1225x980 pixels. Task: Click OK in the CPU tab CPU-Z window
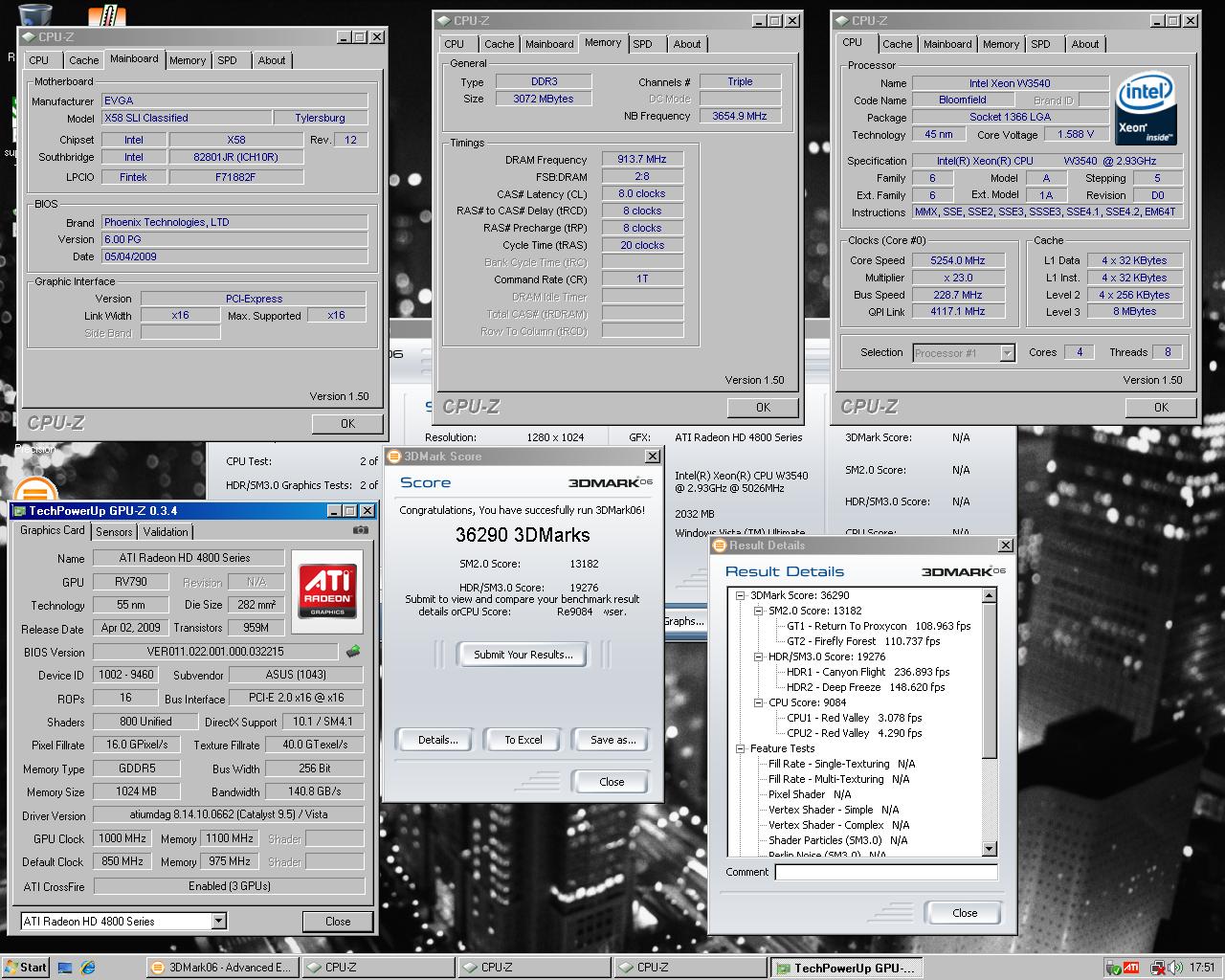click(1161, 407)
